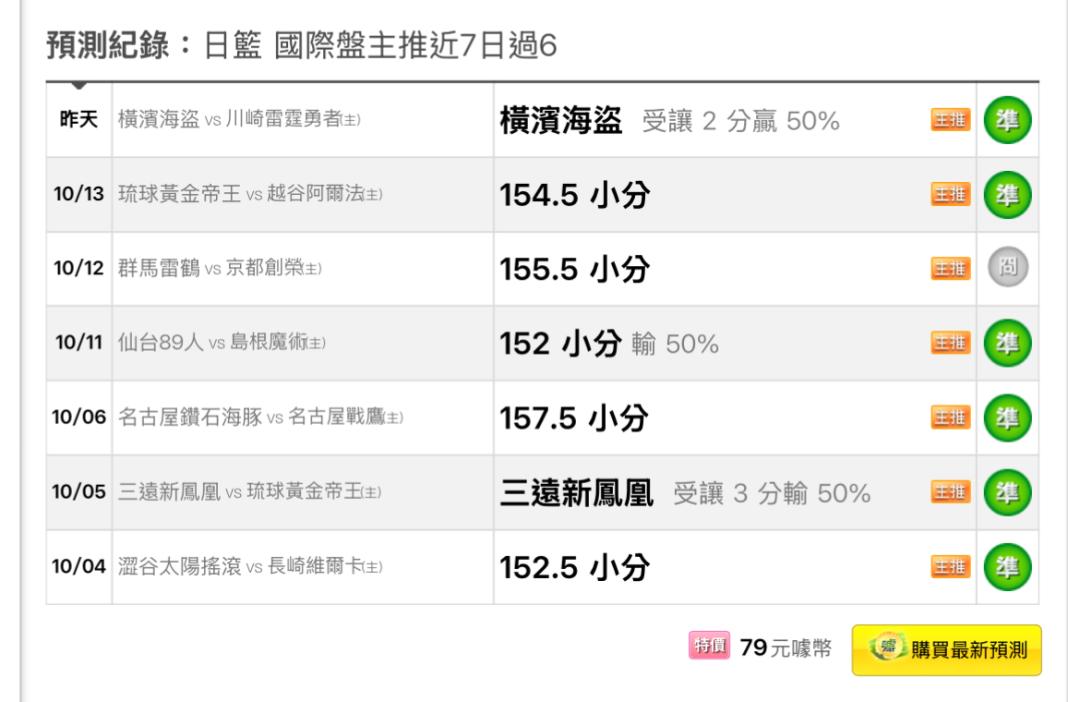Open 仙台89人 vs 島根魔術 matchup

click(222, 342)
